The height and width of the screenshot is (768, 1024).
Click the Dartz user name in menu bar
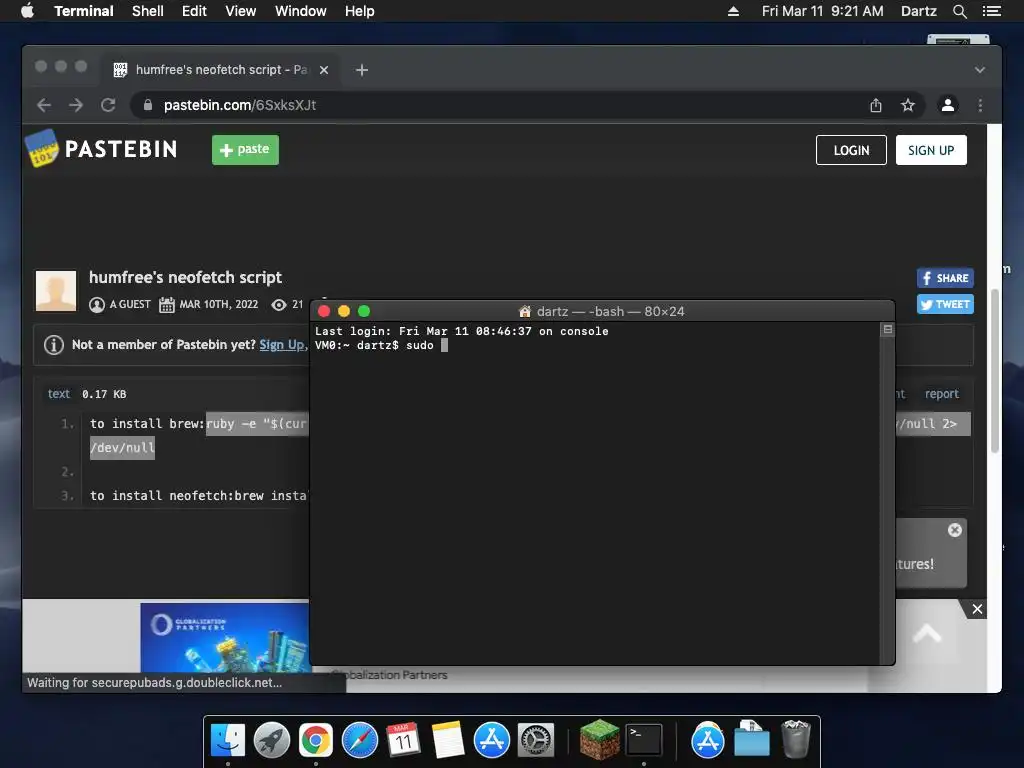coord(918,11)
